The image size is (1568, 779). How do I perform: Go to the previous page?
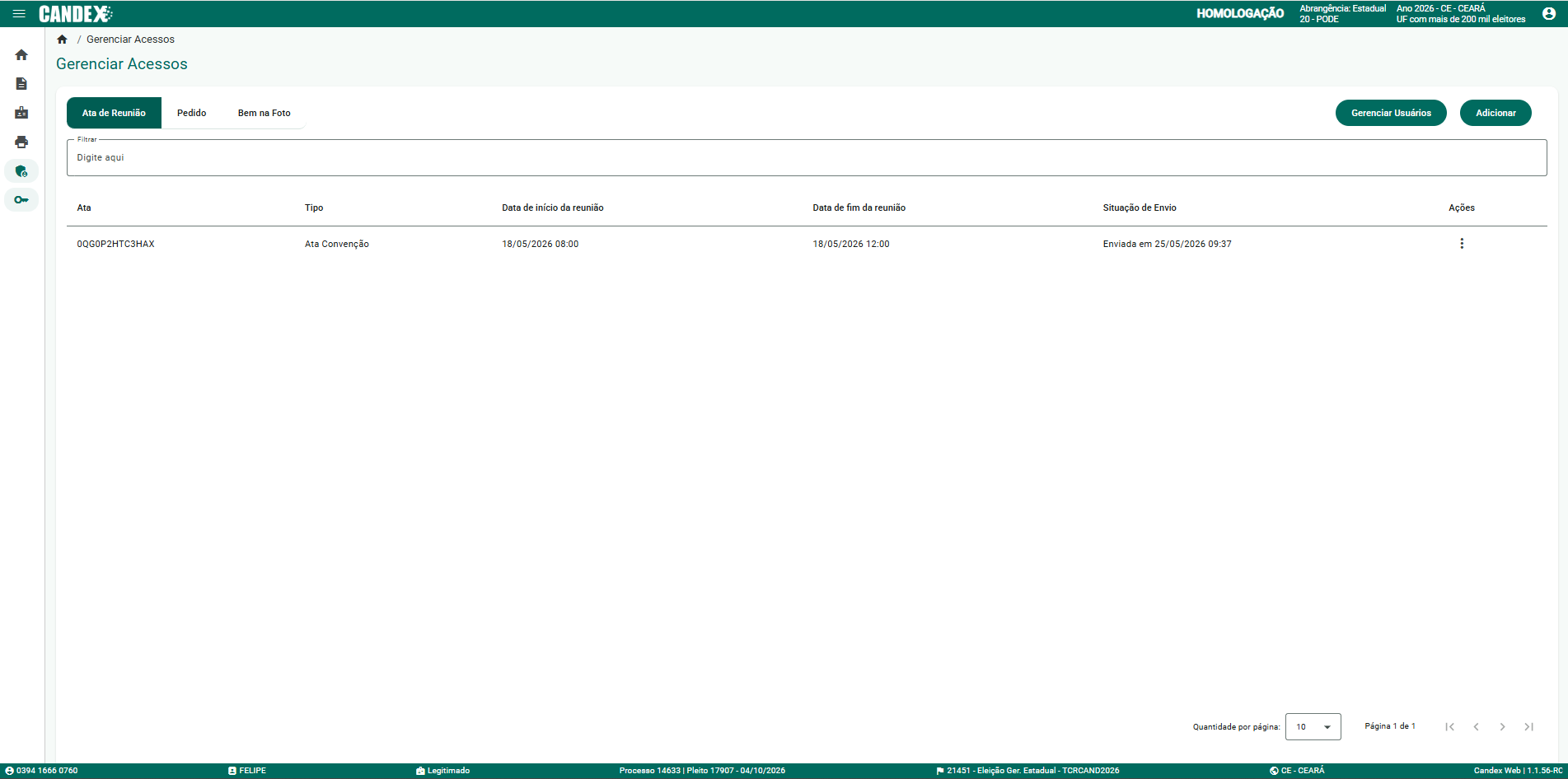pyautogui.click(x=1476, y=726)
